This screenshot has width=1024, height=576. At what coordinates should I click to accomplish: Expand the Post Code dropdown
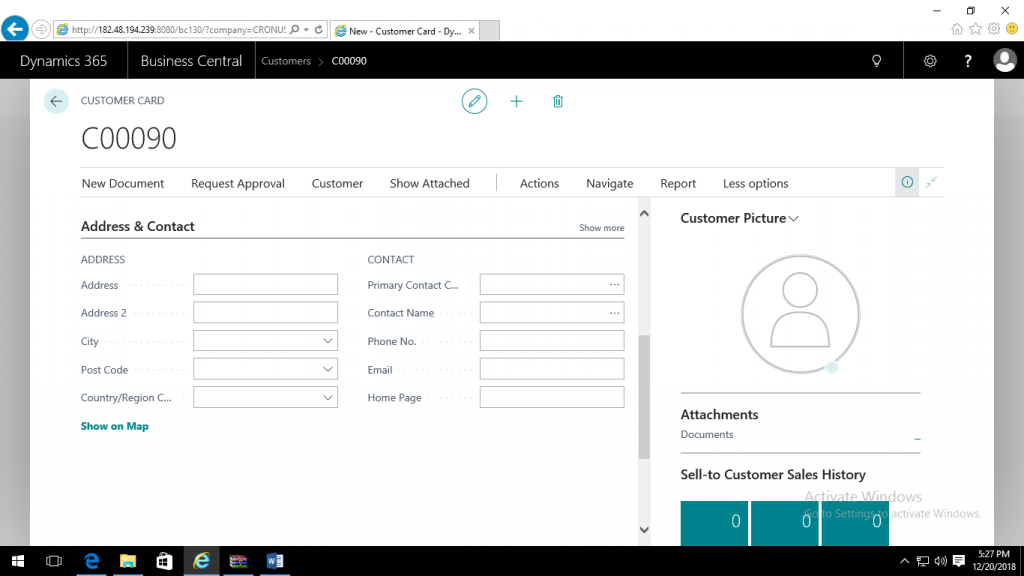point(327,369)
